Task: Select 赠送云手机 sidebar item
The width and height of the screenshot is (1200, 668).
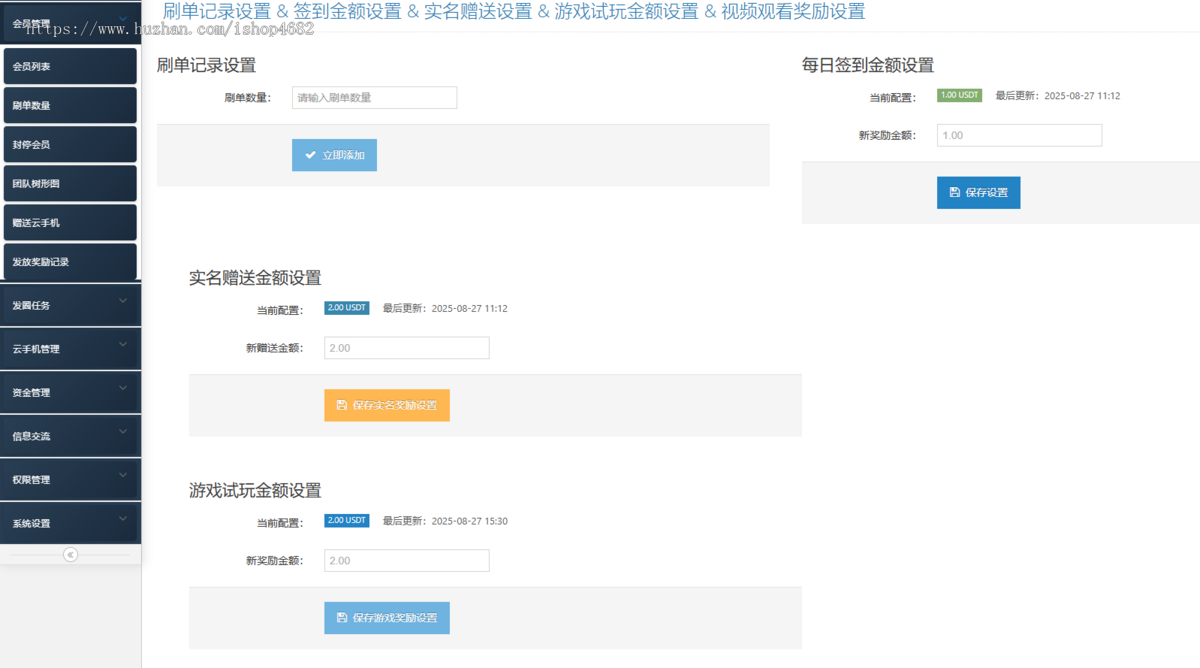Action: pyautogui.click(x=70, y=223)
